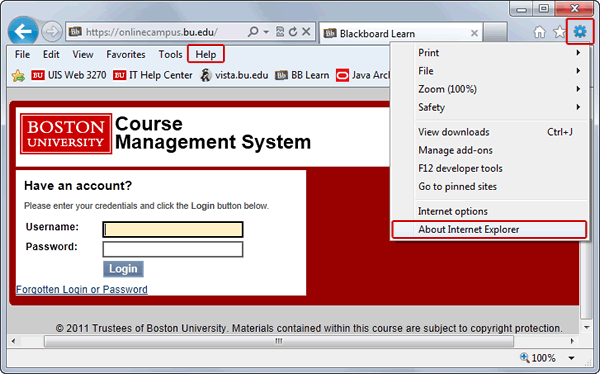Click the Stop loading X icon

coord(306,32)
